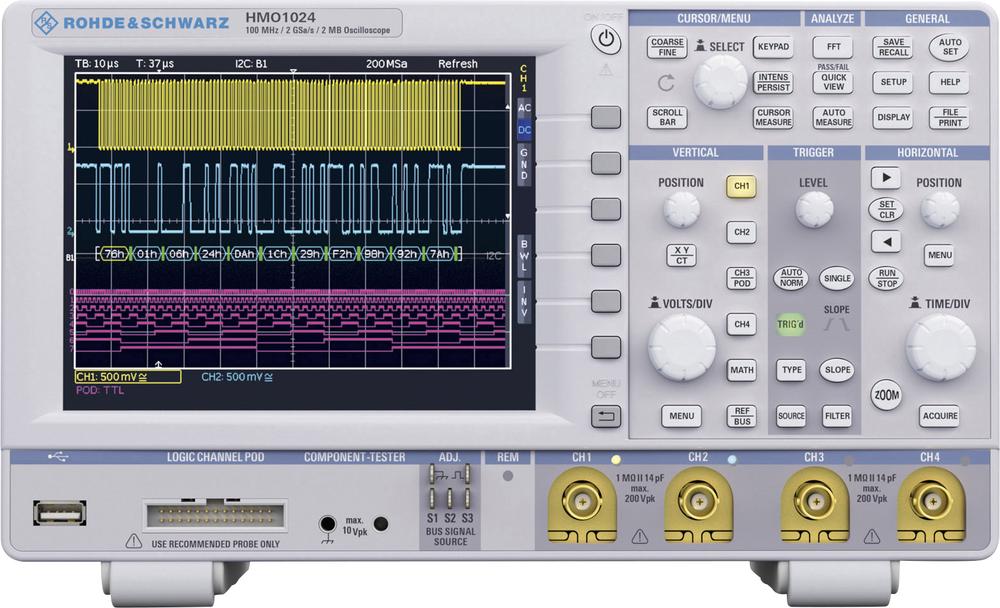
Task: Switch trigger mode with AUTO NORM button
Action: pyautogui.click(x=791, y=278)
